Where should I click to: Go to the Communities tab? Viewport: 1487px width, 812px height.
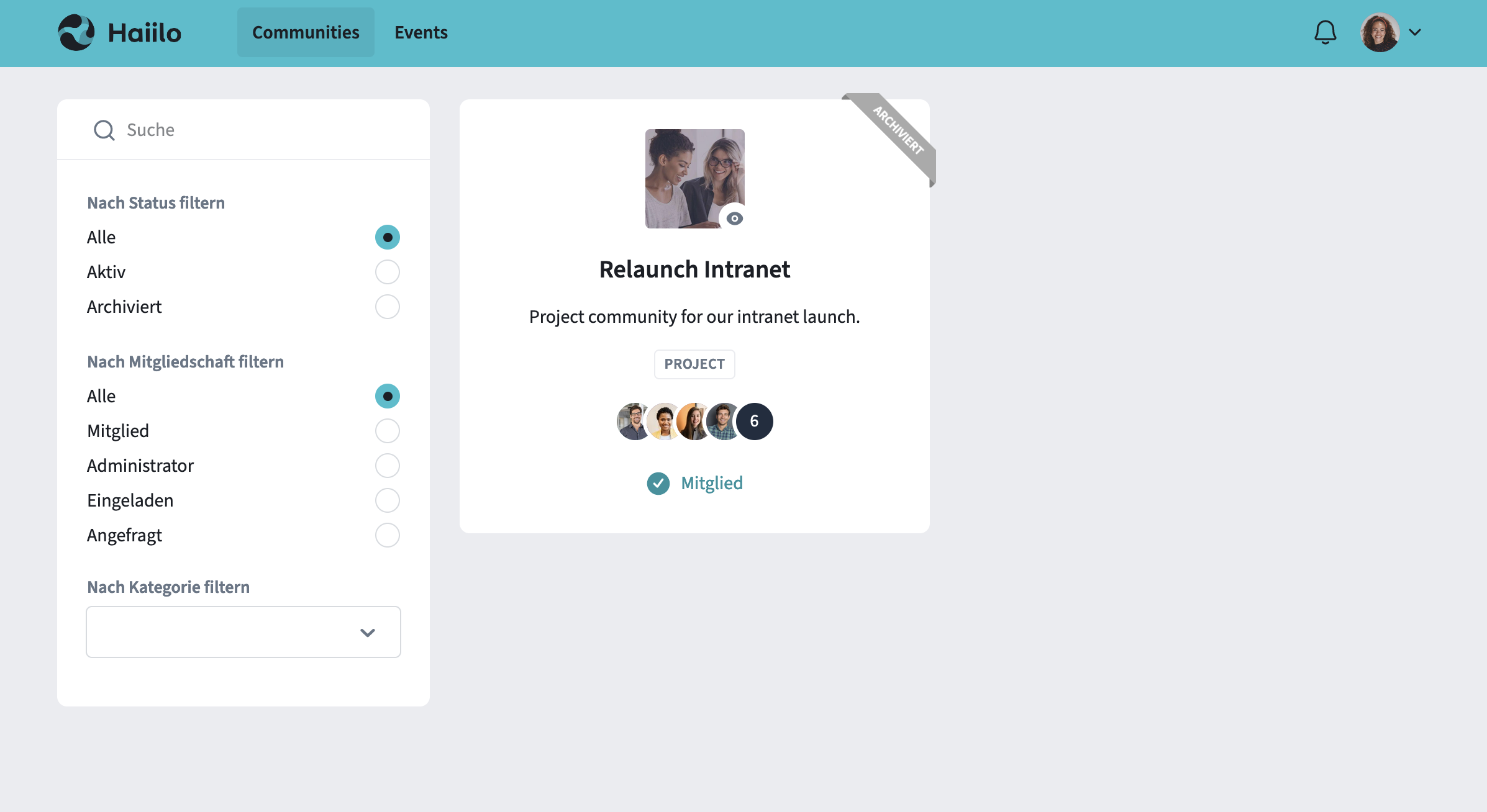pyautogui.click(x=306, y=32)
